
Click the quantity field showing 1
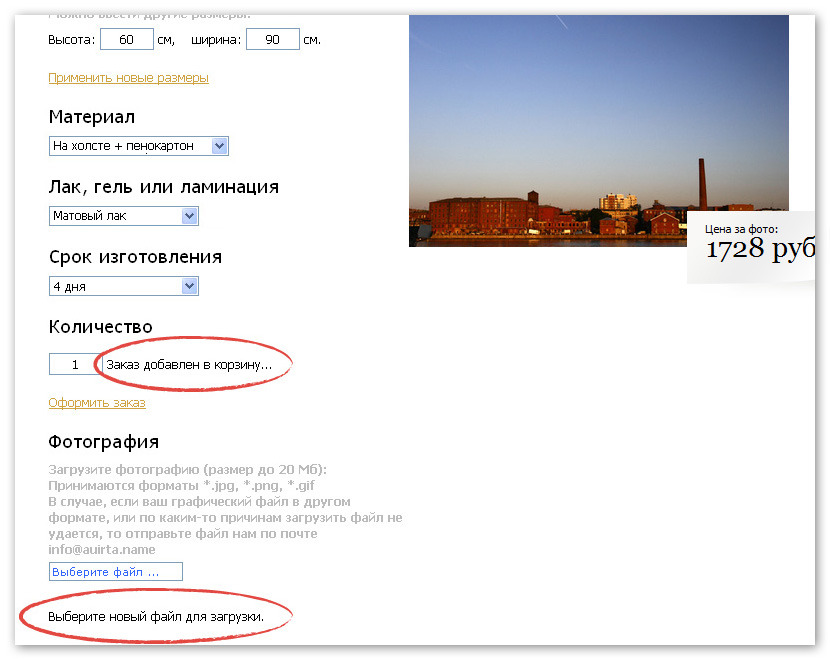click(75, 364)
